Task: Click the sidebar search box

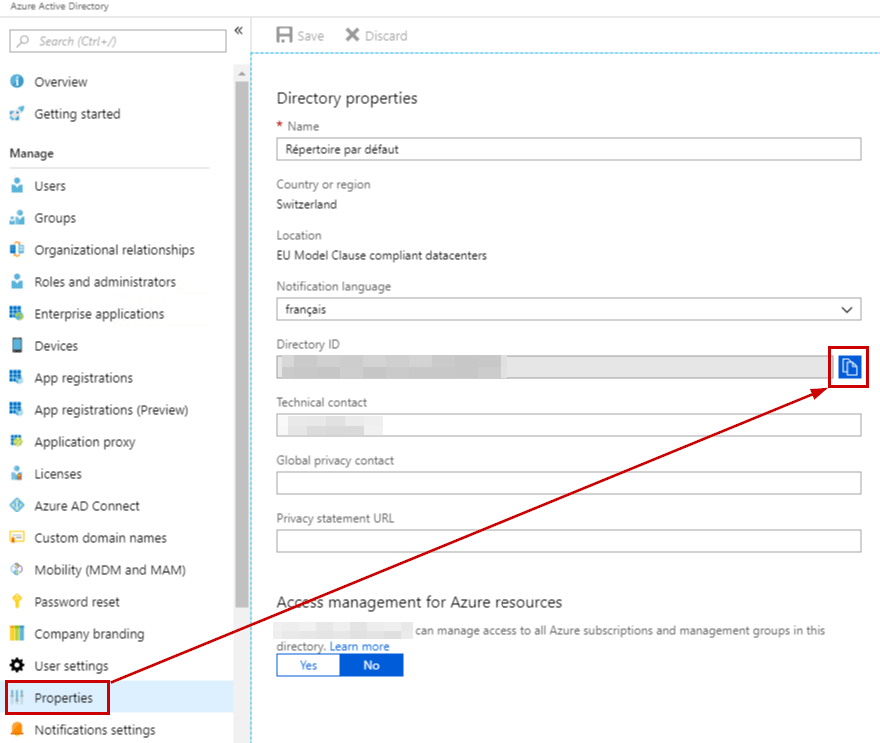Action: click(x=118, y=41)
